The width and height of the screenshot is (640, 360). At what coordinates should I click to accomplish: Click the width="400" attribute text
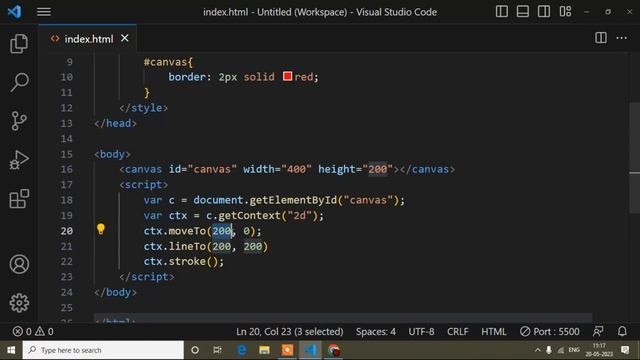pos(278,169)
